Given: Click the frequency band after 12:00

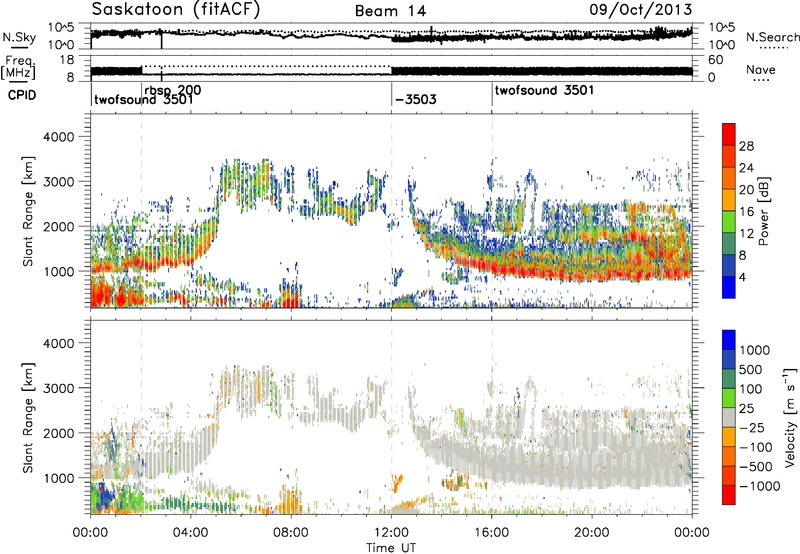Looking at the screenshot, I should (542, 71).
